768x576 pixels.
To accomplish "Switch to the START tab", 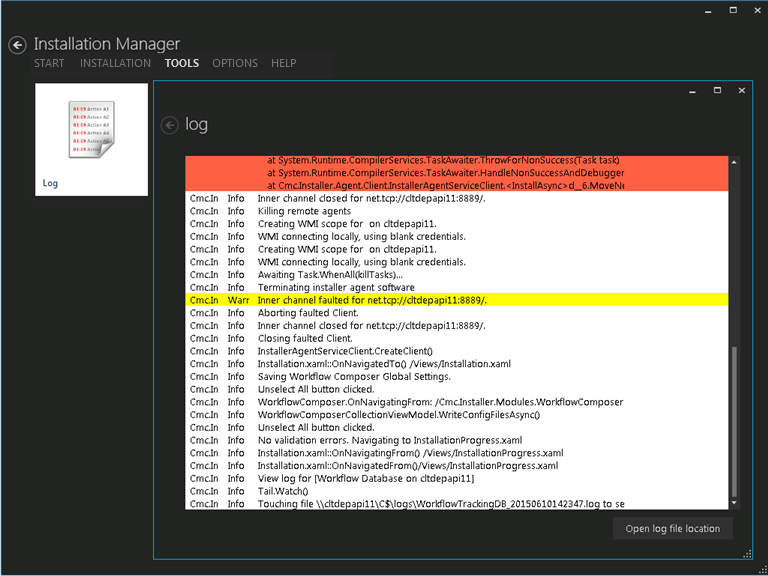I will (x=49, y=63).
